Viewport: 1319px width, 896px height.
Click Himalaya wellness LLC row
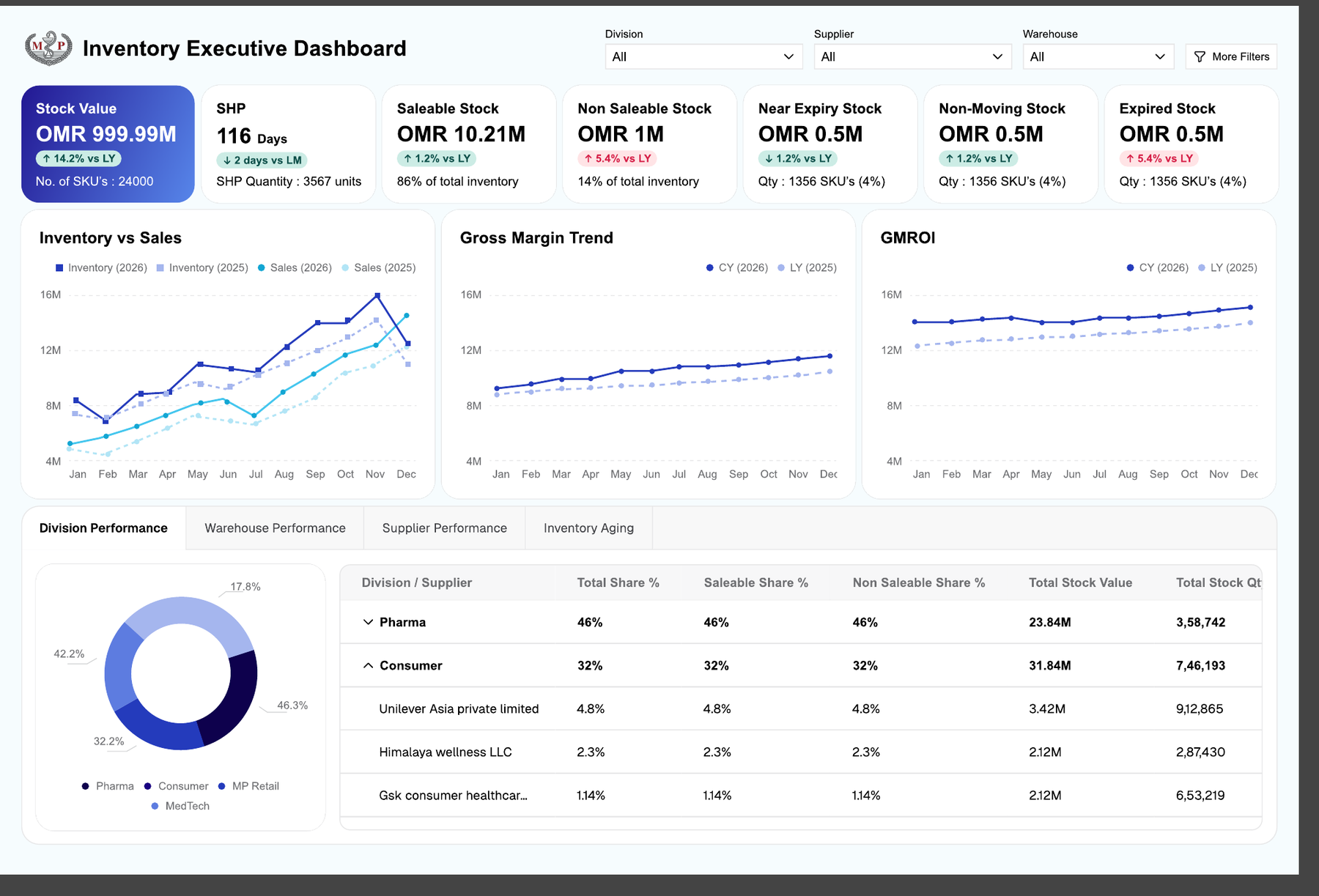(x=801, y=752)
